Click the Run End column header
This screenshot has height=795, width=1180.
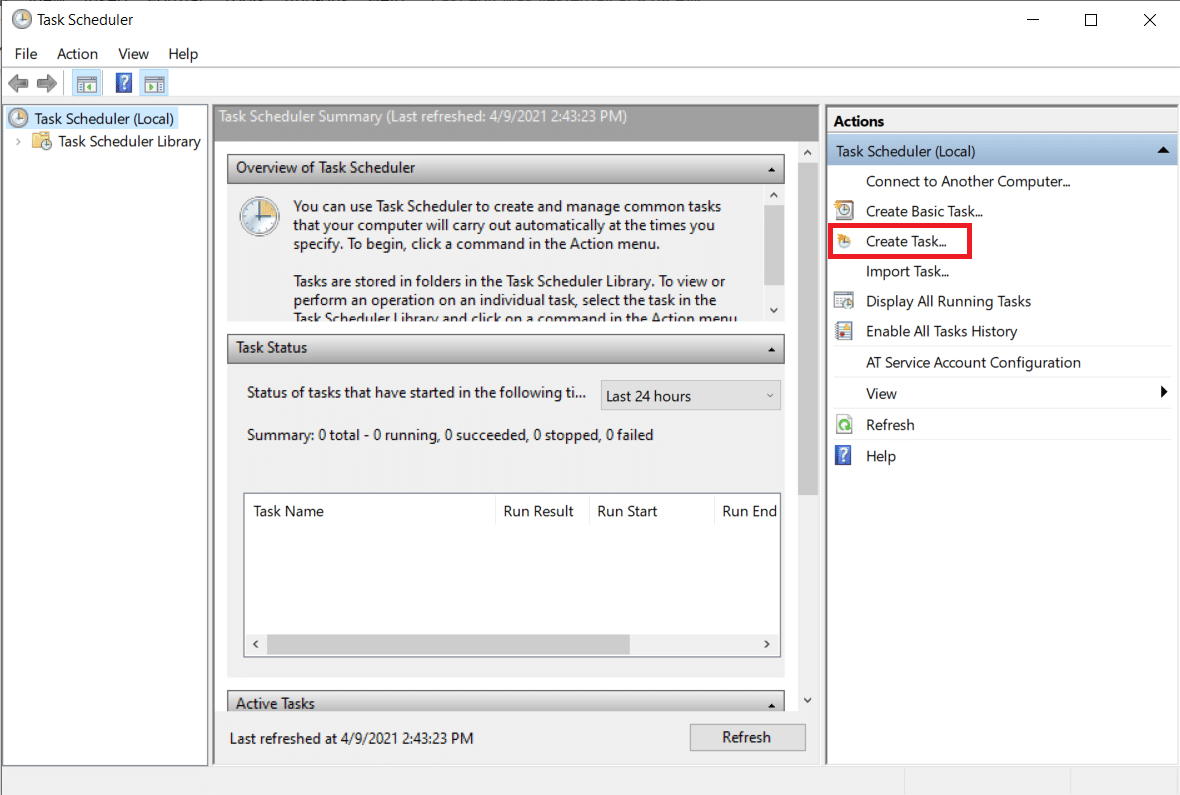(x=747, y=511)
